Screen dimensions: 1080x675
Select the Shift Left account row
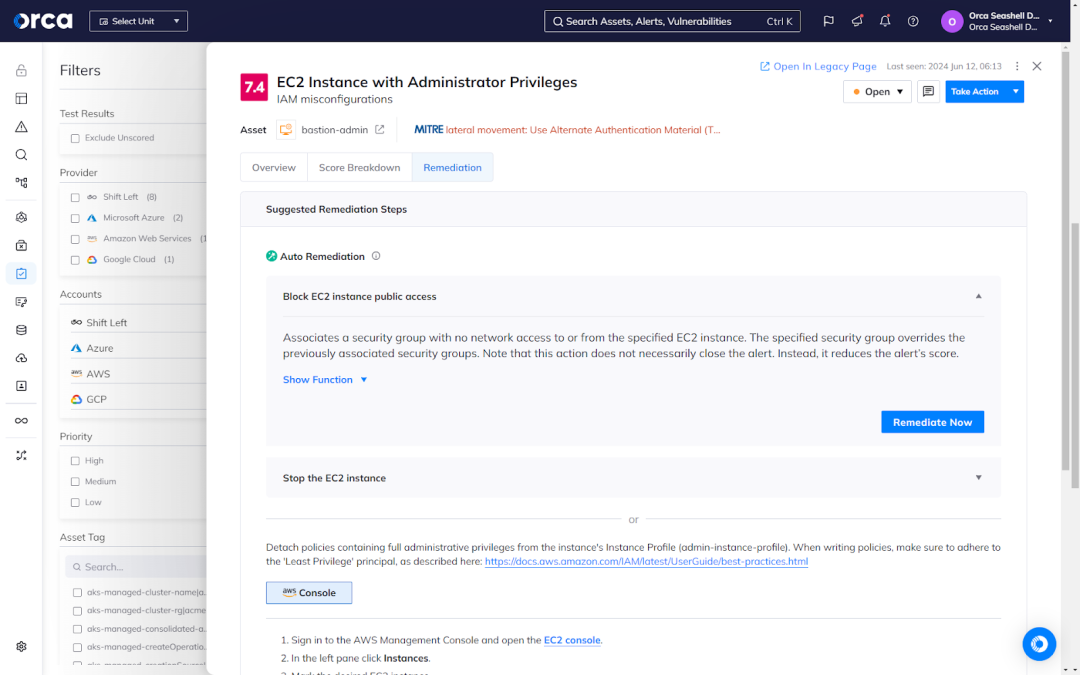(138, 322)
